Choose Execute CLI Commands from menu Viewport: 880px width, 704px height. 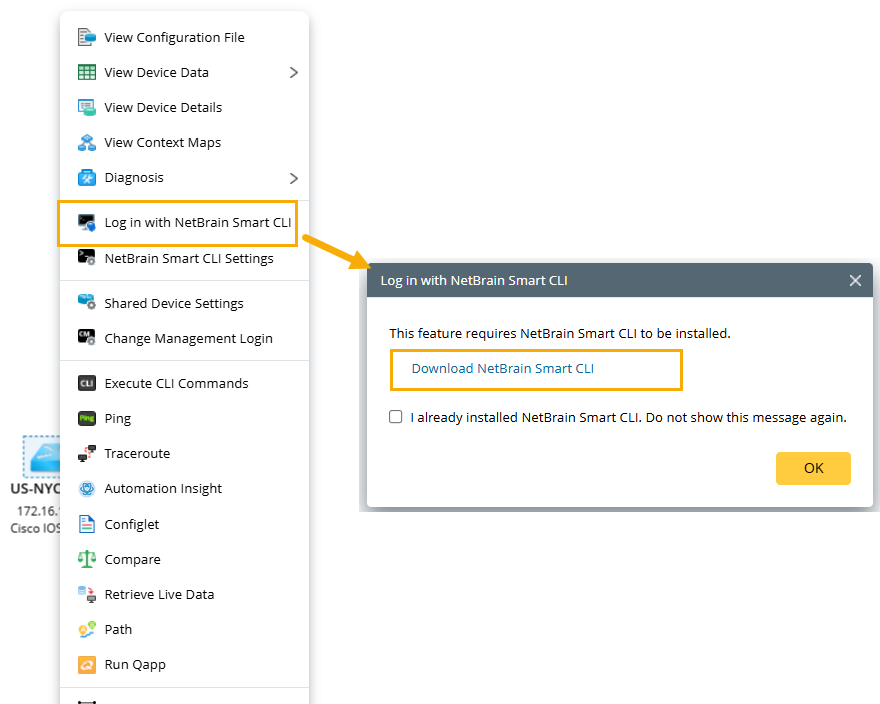tap(176, 384)
